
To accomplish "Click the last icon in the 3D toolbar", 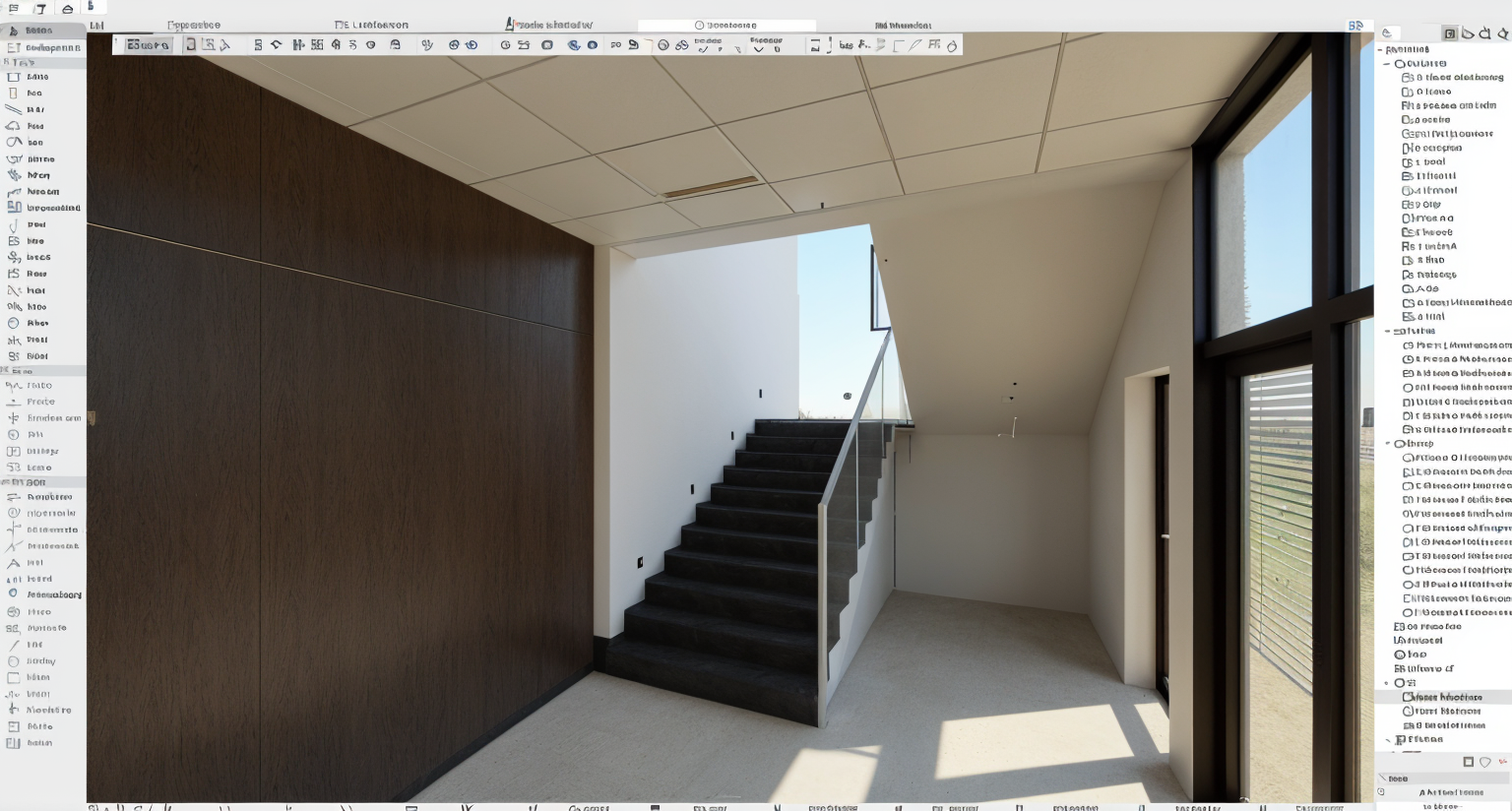I will [x=952, y=45].
